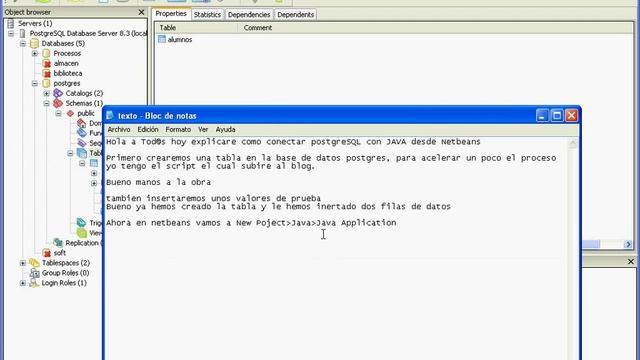Click the Procesos database icon
The image size is (640, 360).
point(47,53)
